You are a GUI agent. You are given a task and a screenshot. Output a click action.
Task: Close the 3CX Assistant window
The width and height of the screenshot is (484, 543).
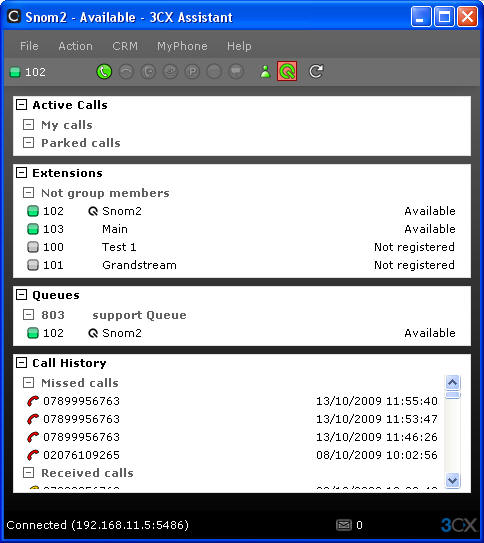pos(467,16)
